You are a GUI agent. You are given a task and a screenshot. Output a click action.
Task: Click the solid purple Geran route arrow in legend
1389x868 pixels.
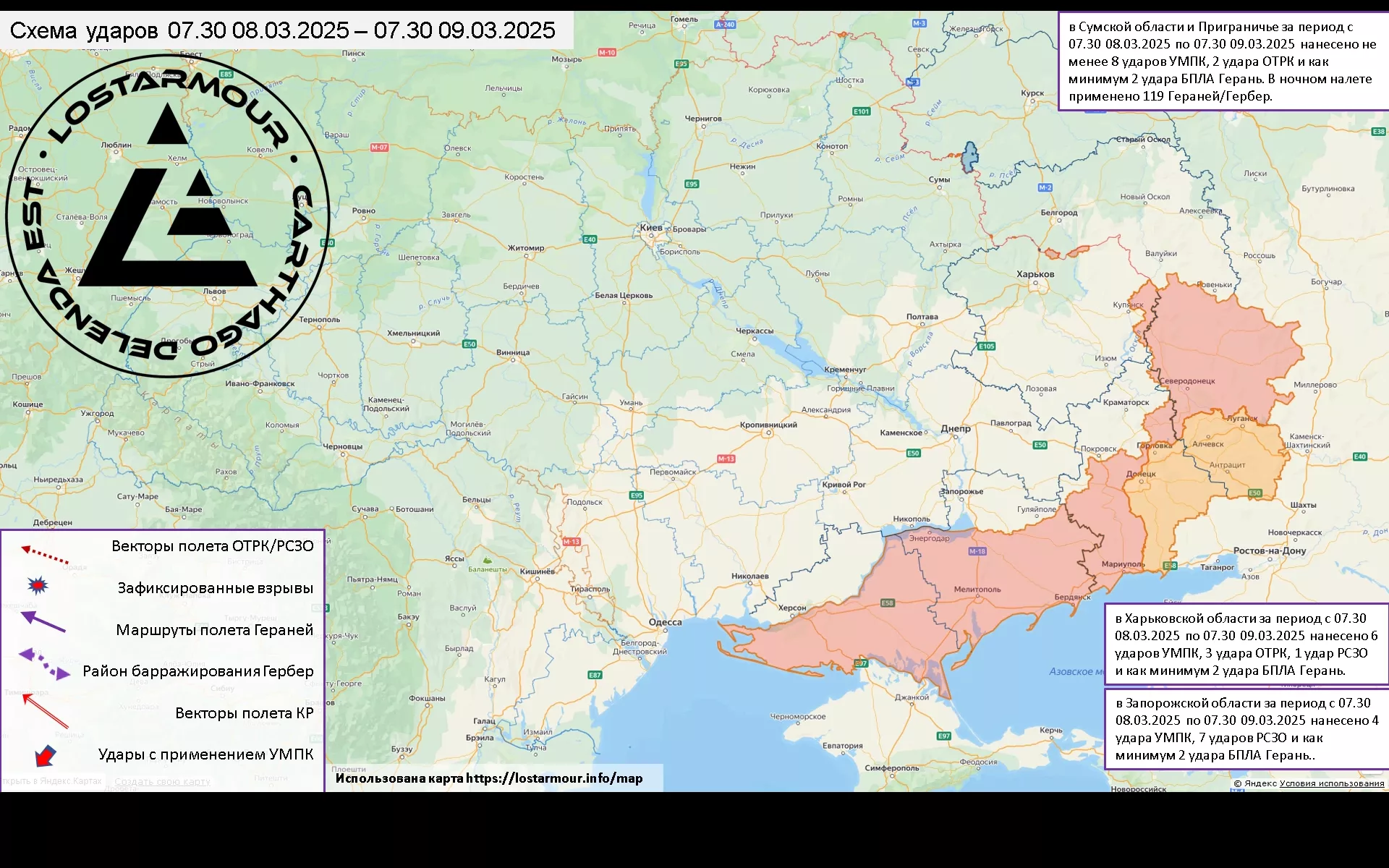click(x=43, y=622)
